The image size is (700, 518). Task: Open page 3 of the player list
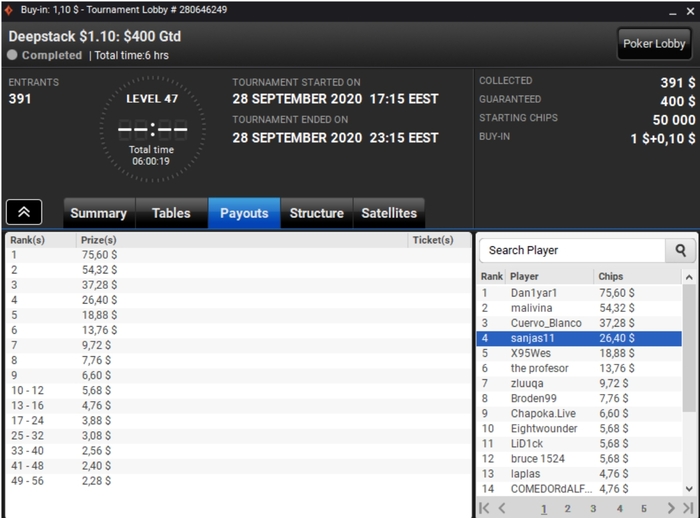click(593, 509)
